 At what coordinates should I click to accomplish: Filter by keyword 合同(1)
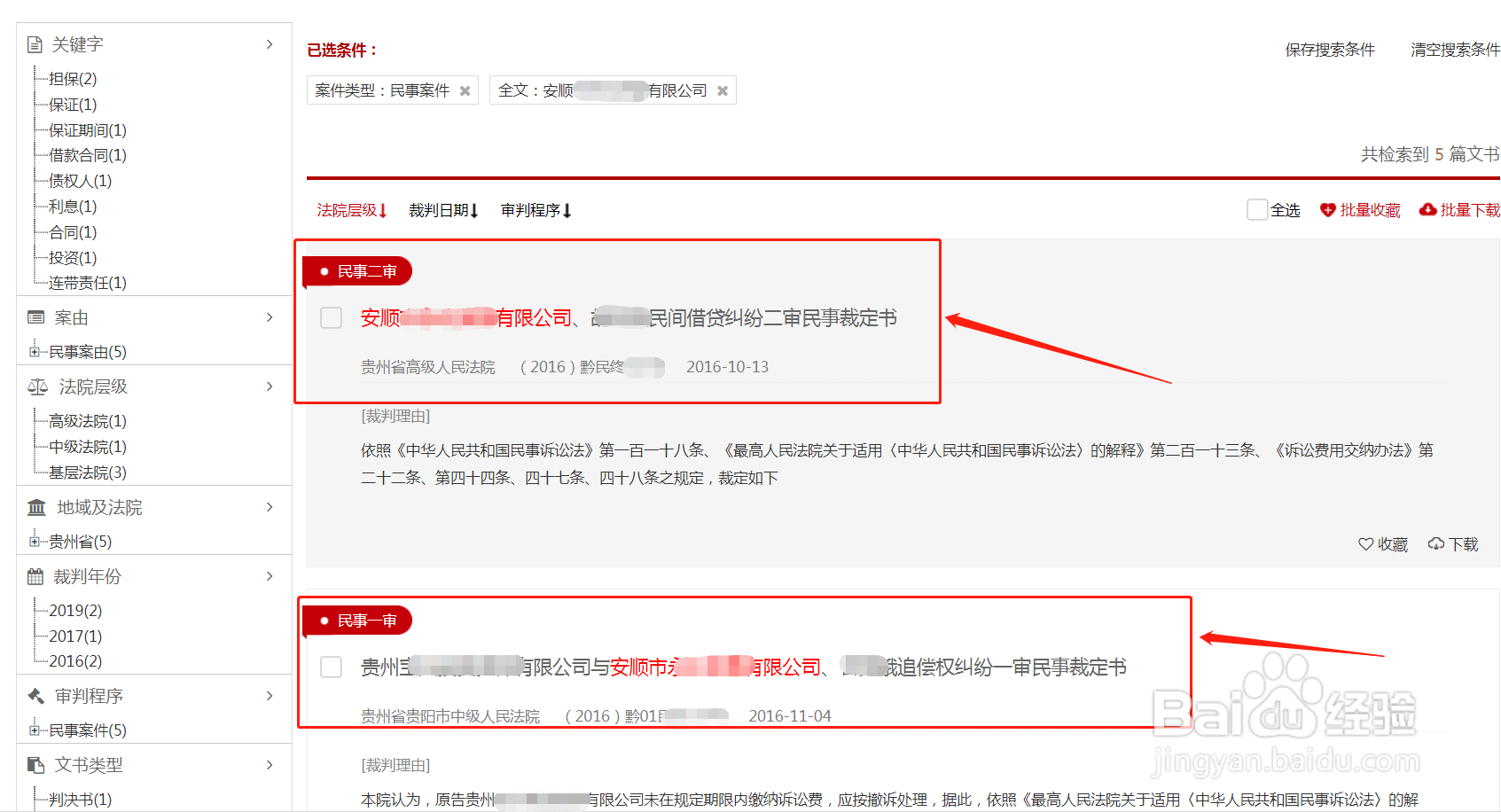pos(73,232)
